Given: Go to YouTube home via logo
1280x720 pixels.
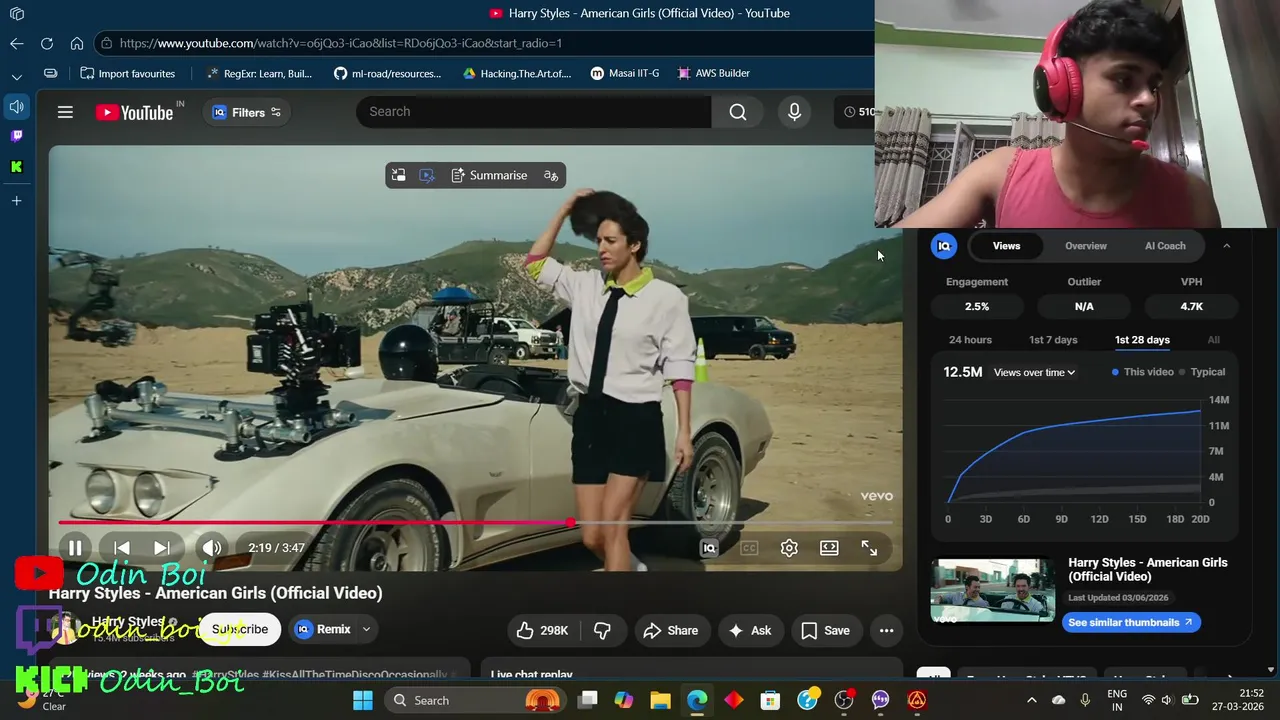Looking at the screenshot, I should pos(134,112).
